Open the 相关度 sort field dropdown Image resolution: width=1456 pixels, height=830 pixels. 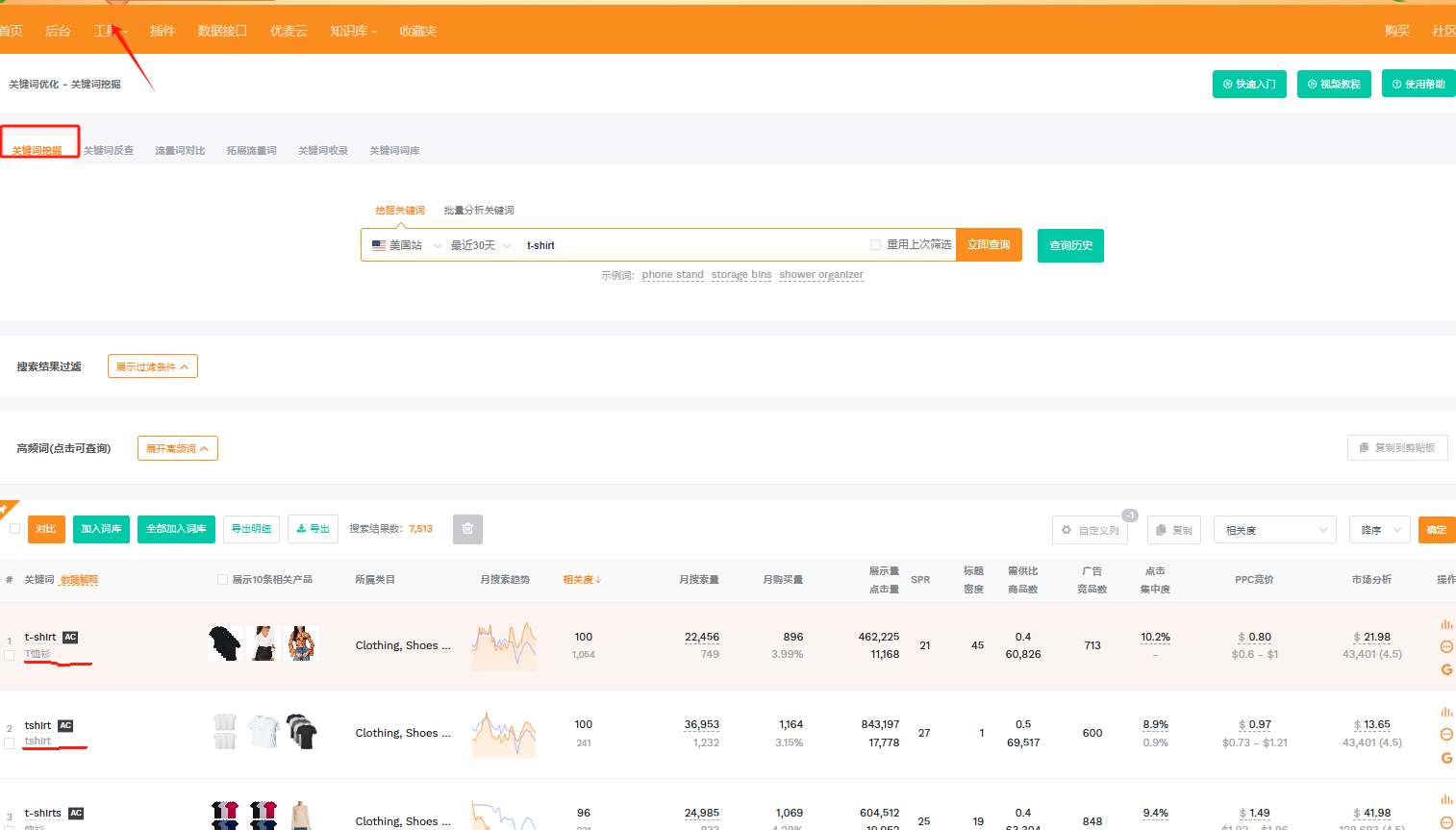click(x=1275, y=530)
